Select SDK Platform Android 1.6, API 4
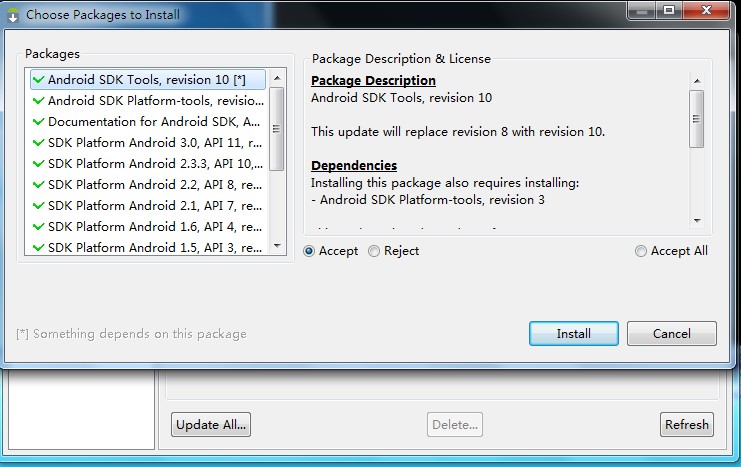Image resolution: width=741 pixels, height=467 pixels. (148, 226)
